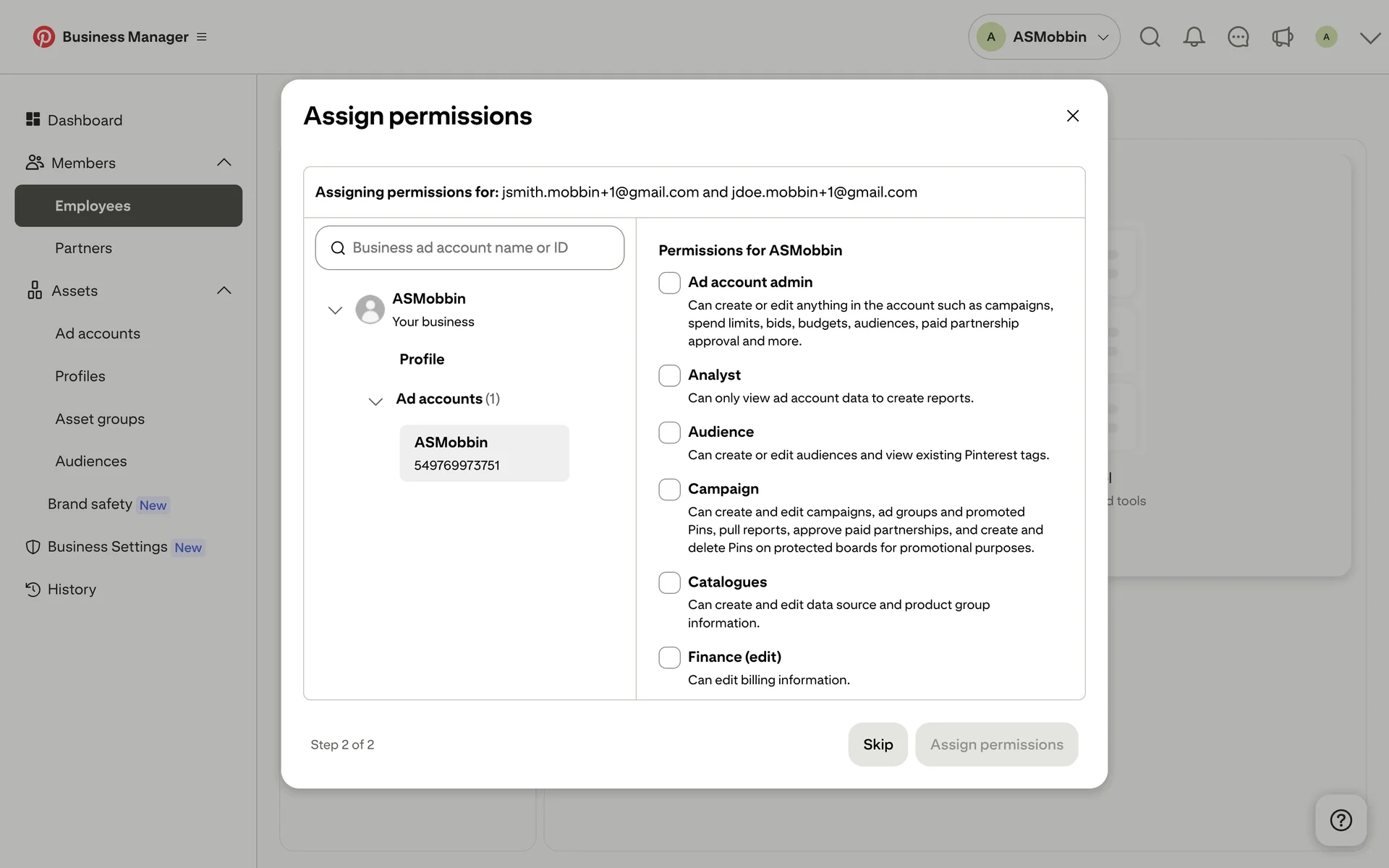
Task: Open the messages chat bubble icon
Action: pyautogui.click(x=1238, y=37)
